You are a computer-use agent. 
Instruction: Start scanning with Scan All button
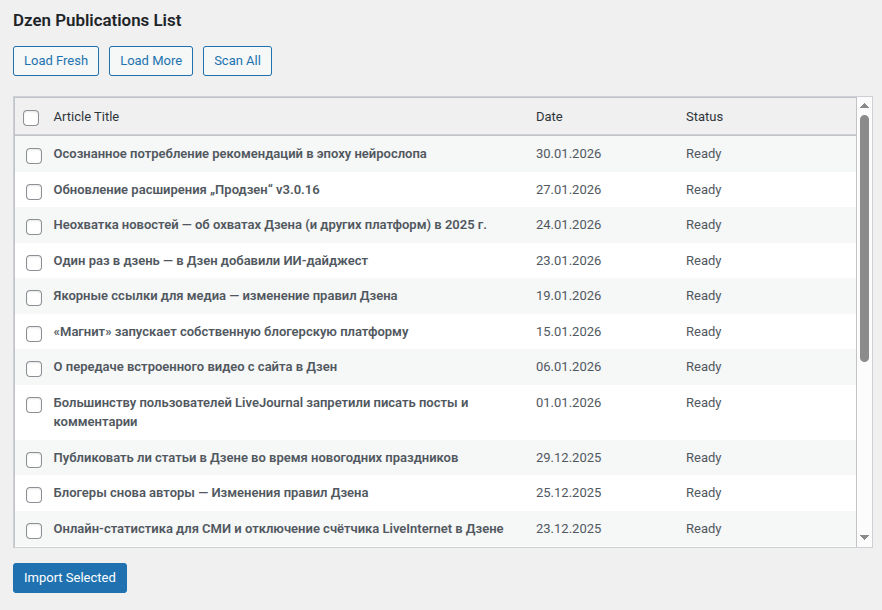point(237,61)
